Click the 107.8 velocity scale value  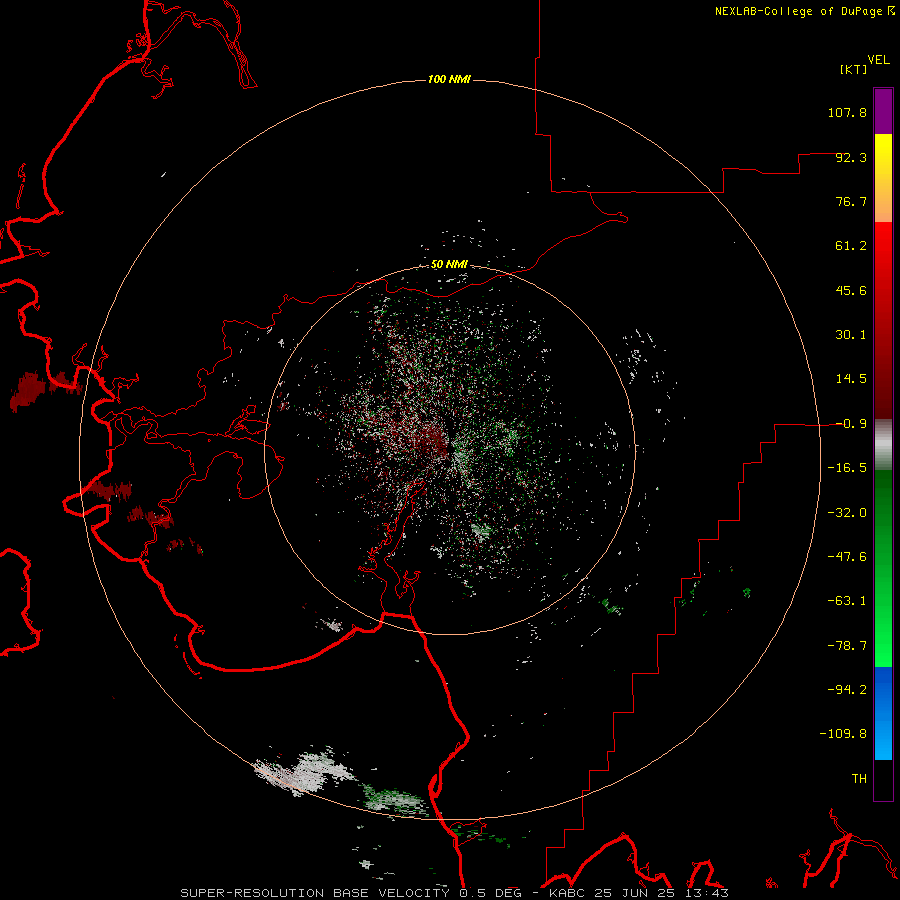847,112
